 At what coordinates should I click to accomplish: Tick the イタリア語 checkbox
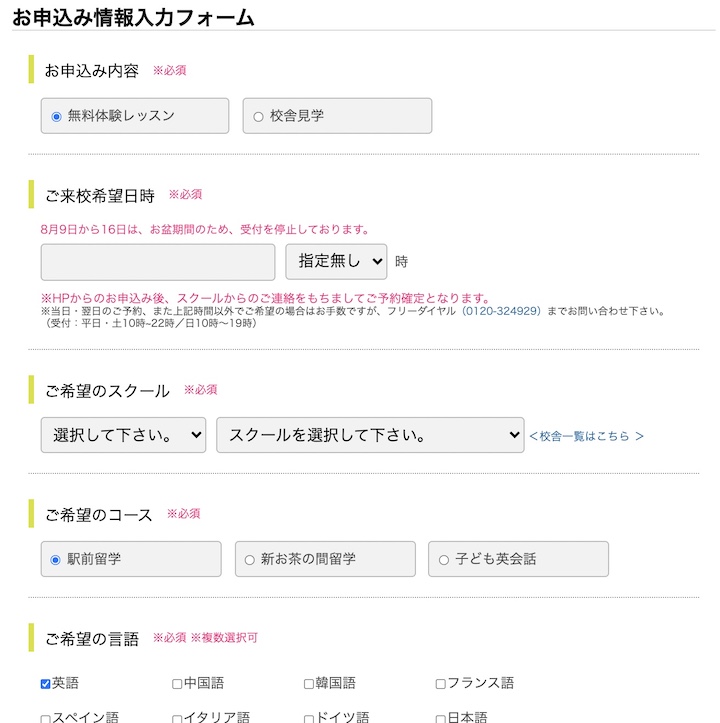pos(177,718)
